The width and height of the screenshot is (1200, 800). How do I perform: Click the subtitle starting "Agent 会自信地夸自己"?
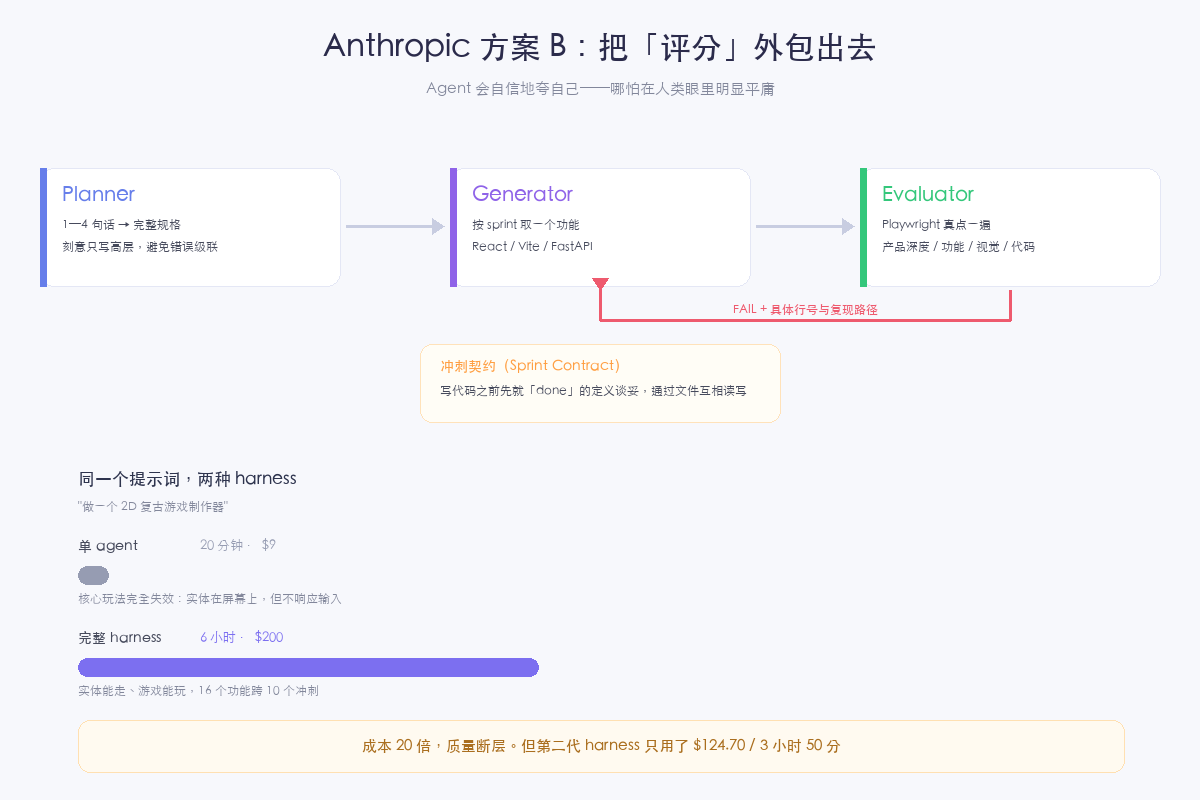tap(600, 89)
